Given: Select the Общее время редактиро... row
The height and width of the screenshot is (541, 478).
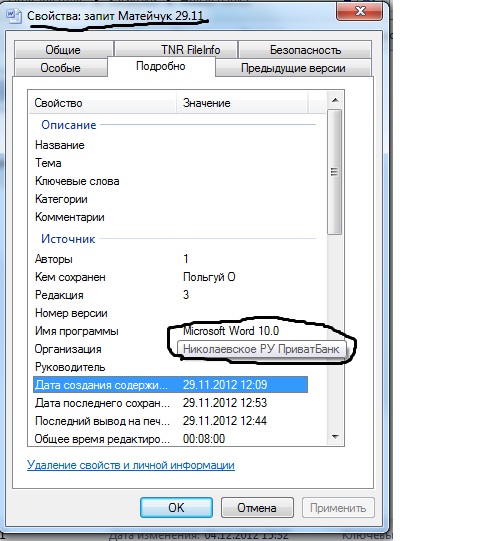Looking at the screenshot, I should [170, 439].
